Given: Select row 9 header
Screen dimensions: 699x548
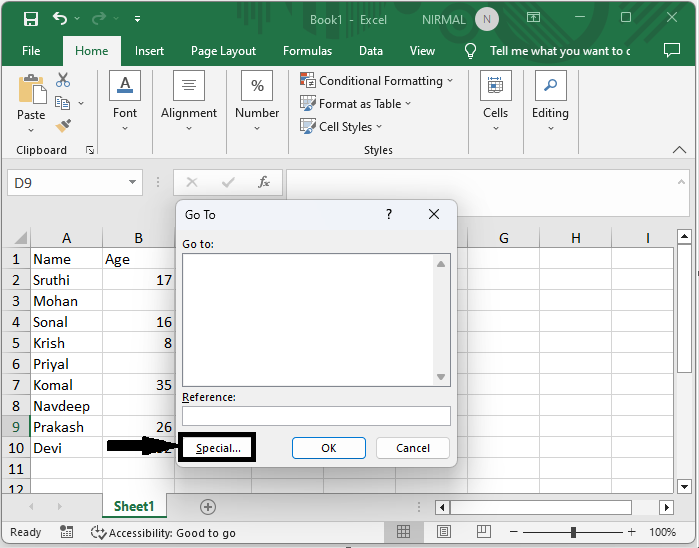Looking at the screenshot, I should (16, 427).
